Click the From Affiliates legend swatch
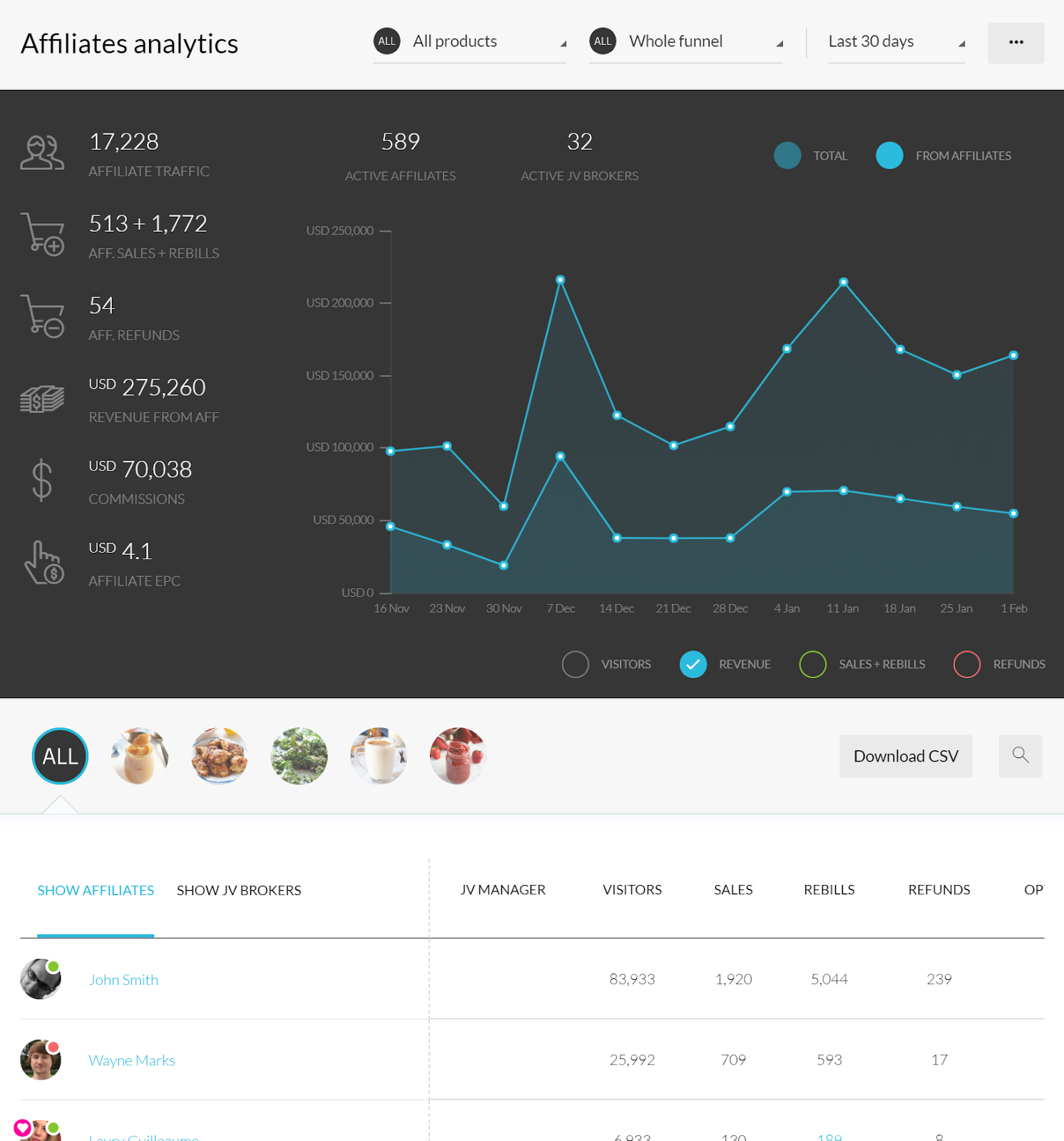 coord(889,155)
